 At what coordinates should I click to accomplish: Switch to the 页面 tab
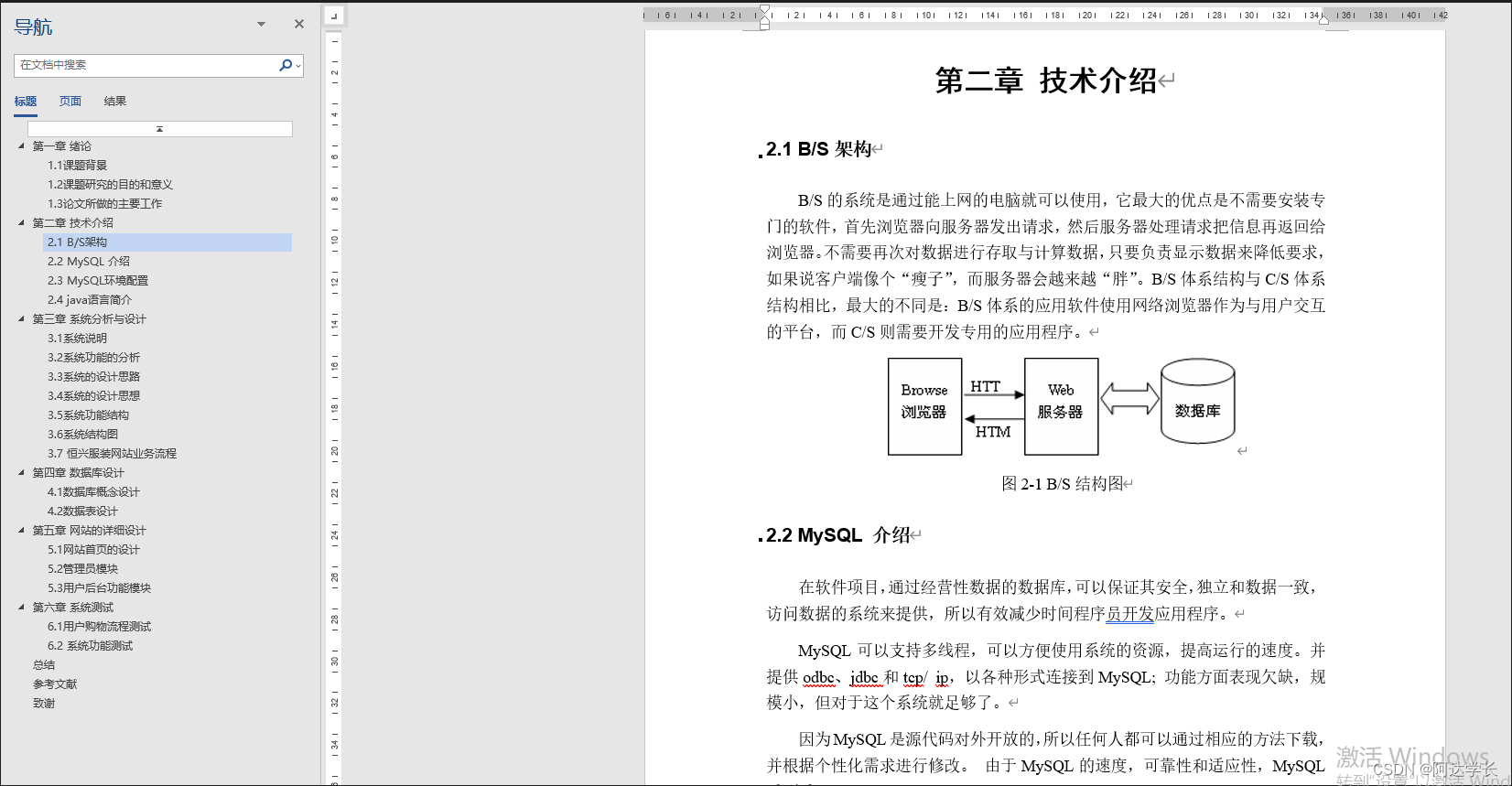(x=70, y=102)
